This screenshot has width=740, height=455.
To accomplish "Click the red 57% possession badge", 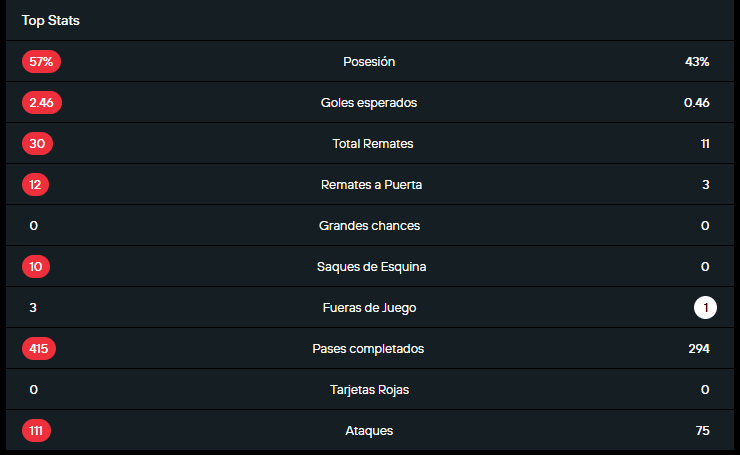I will pyautogui.click(x=42, y=62).
